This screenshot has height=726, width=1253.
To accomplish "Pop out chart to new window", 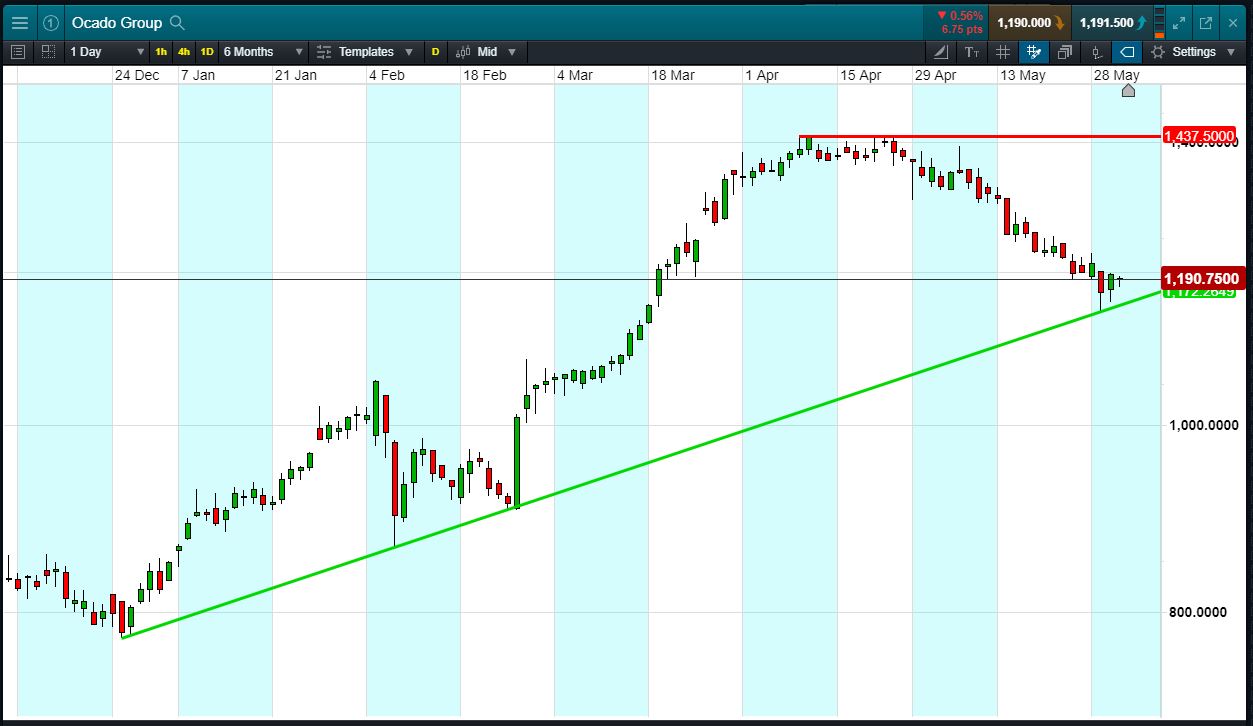I will pyautogui.click(x=1206, y=22).
